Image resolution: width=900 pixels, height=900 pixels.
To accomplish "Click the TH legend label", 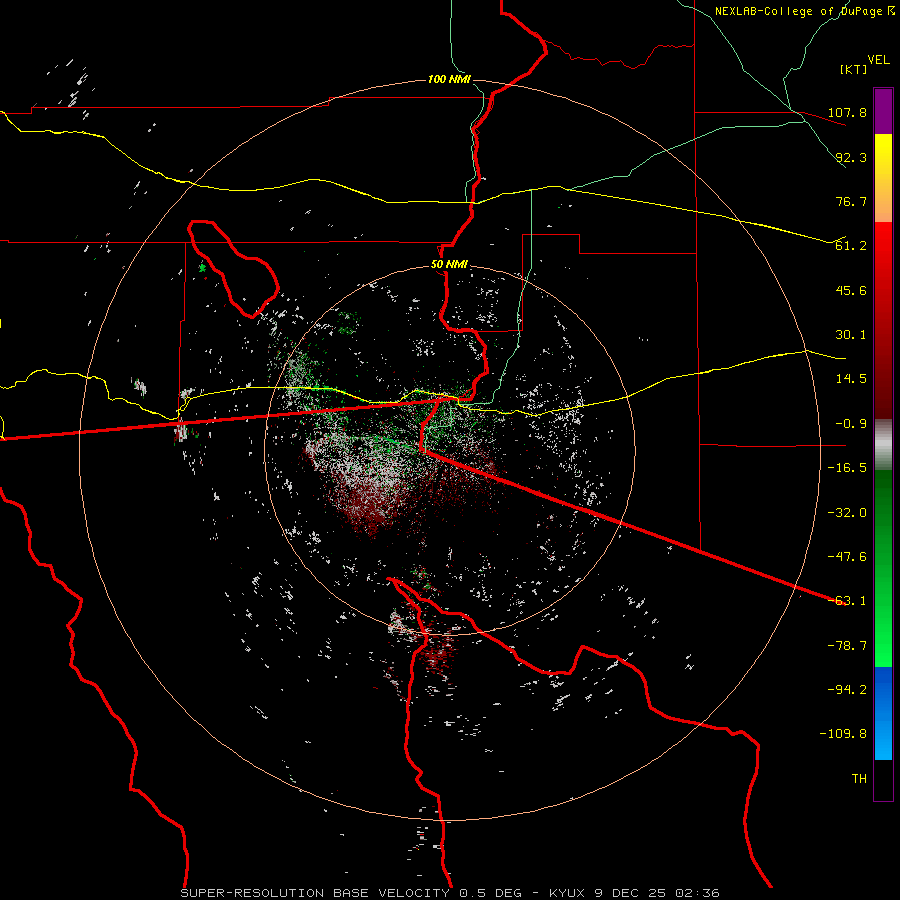I will click(x=859, y=779).
